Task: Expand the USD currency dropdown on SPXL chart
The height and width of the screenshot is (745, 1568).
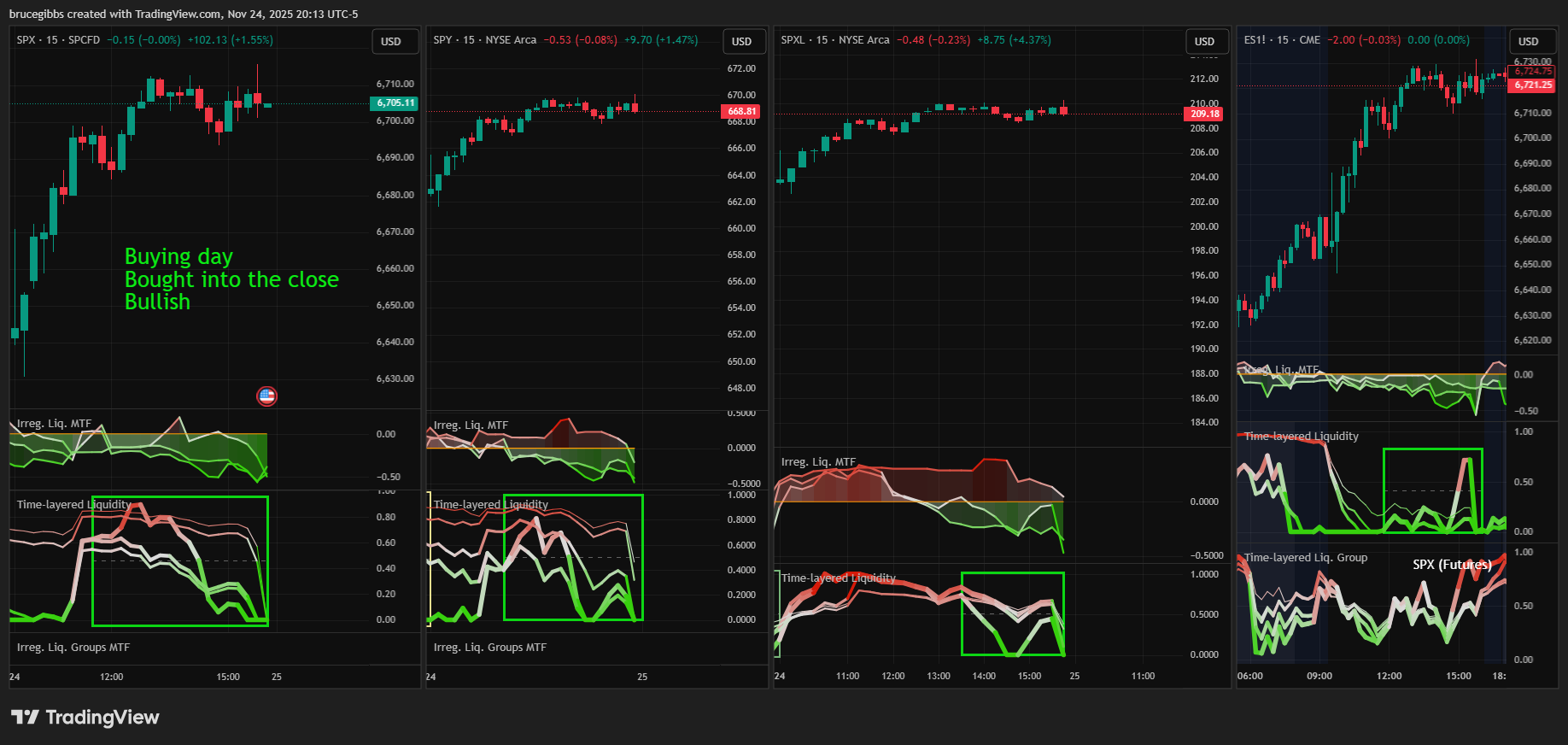Action: pyautogui.click(x=1204, y=41)
